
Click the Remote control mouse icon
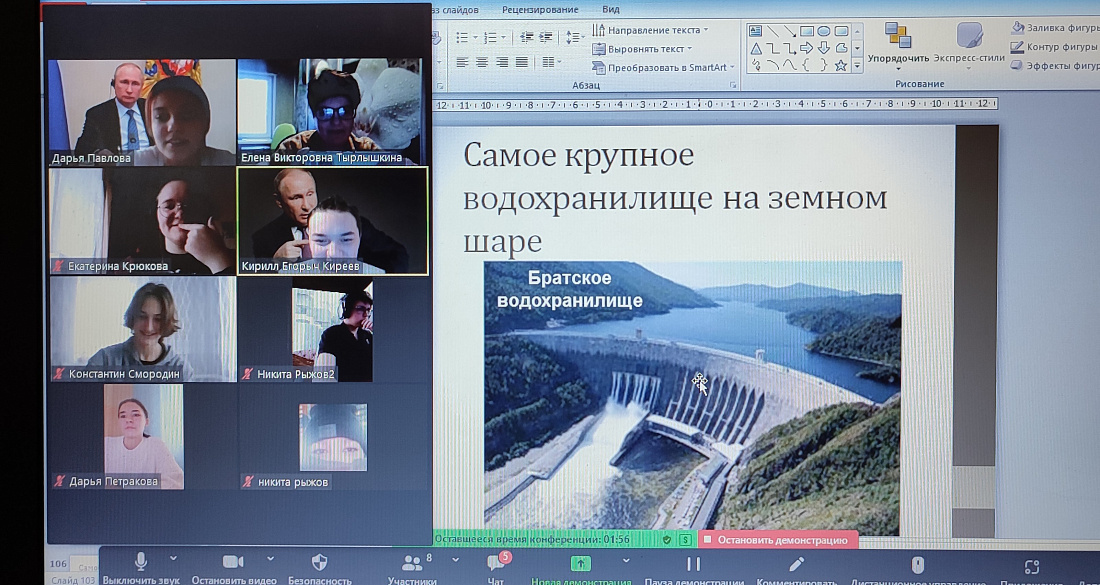[917, 565]
